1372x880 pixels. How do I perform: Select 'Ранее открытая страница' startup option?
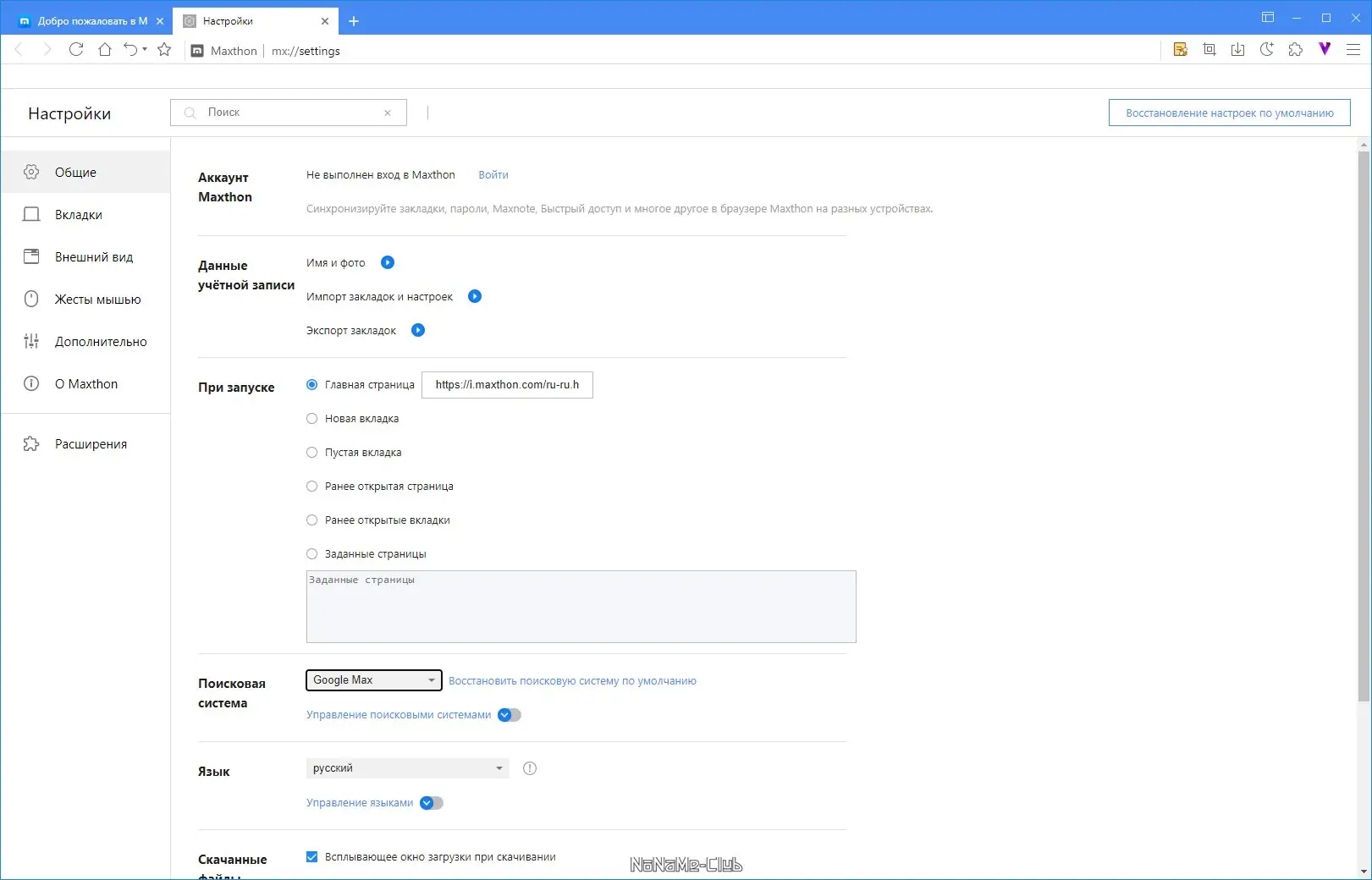311,486
